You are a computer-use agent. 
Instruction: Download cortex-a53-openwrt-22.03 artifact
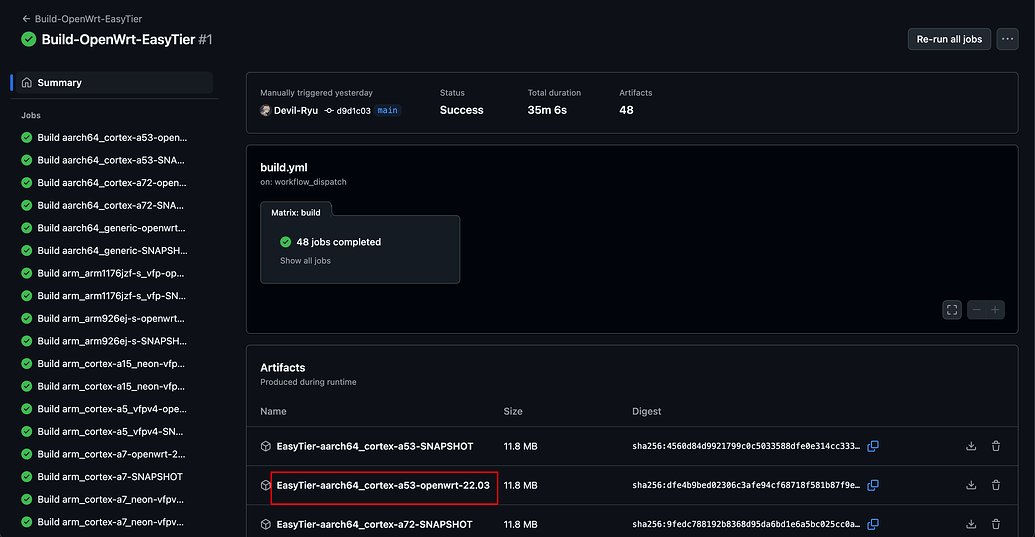tap(971, 485)
